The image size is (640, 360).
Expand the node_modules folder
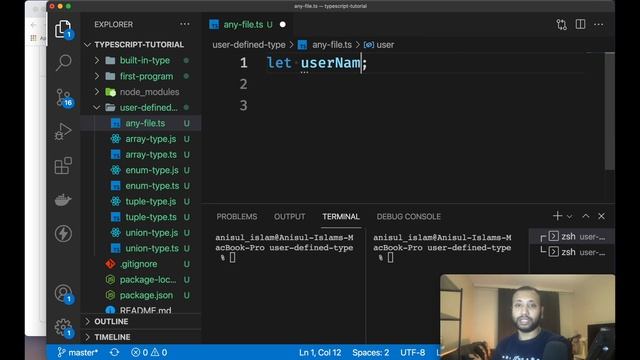[x=149, y=92]
